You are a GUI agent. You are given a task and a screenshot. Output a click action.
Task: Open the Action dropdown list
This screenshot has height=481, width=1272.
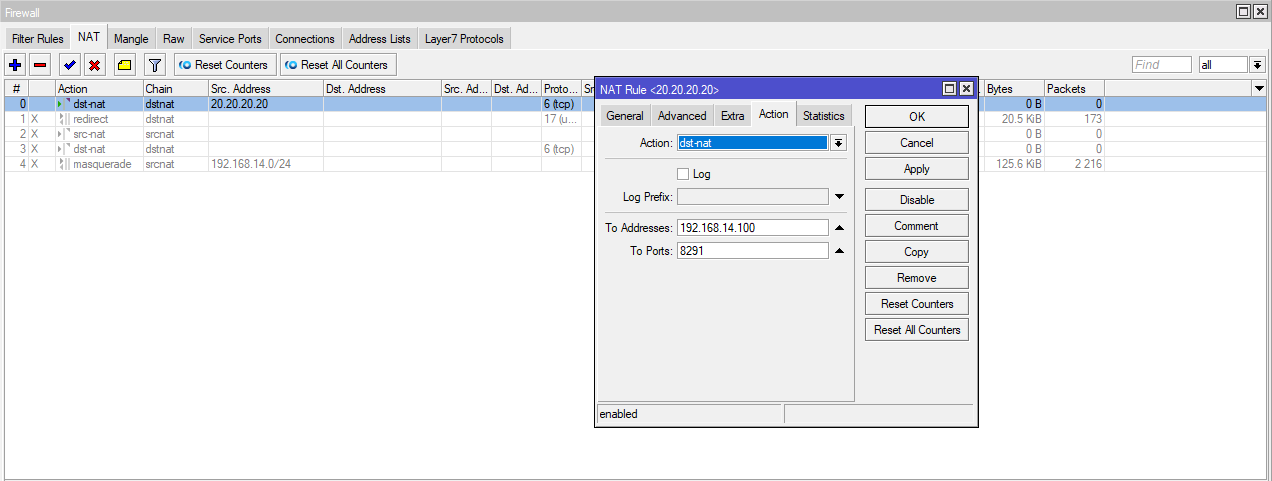click(839, 143)
